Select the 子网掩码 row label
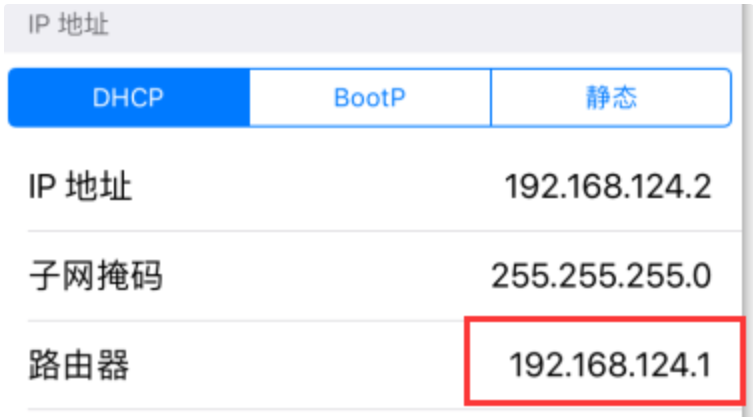753x417 pixels. [x=96, y=276]
